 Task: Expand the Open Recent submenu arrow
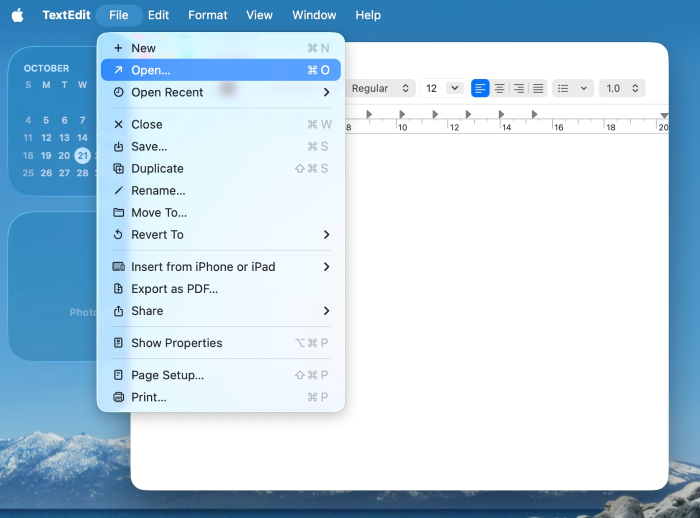pyautogui.click(x=327, y=92)
